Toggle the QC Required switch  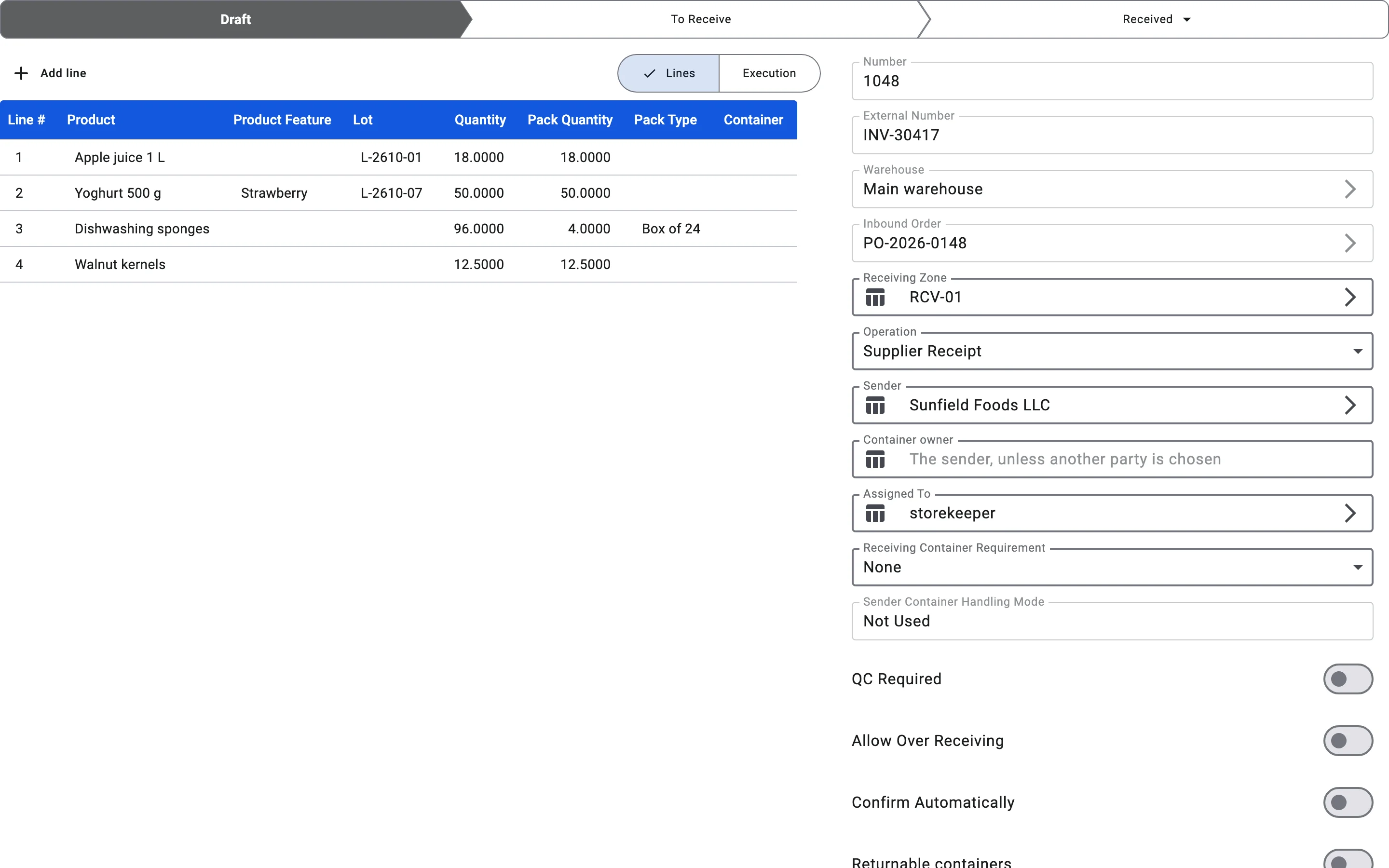tap(1348, 679)
